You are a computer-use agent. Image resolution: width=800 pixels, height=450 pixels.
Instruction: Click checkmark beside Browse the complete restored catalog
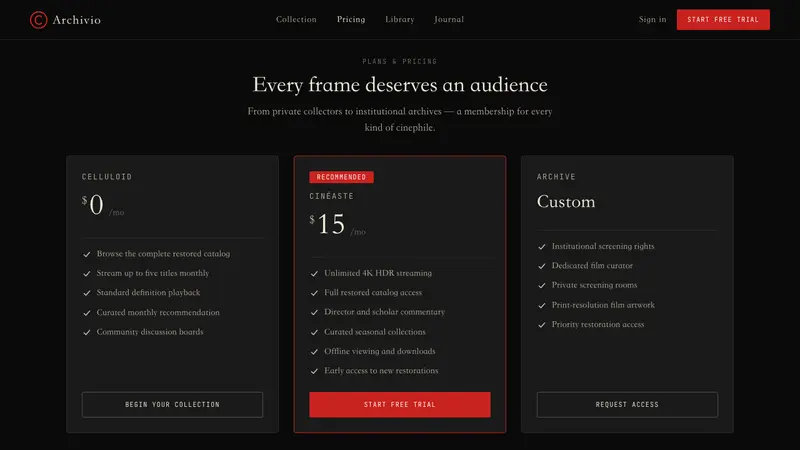[87, 254]
